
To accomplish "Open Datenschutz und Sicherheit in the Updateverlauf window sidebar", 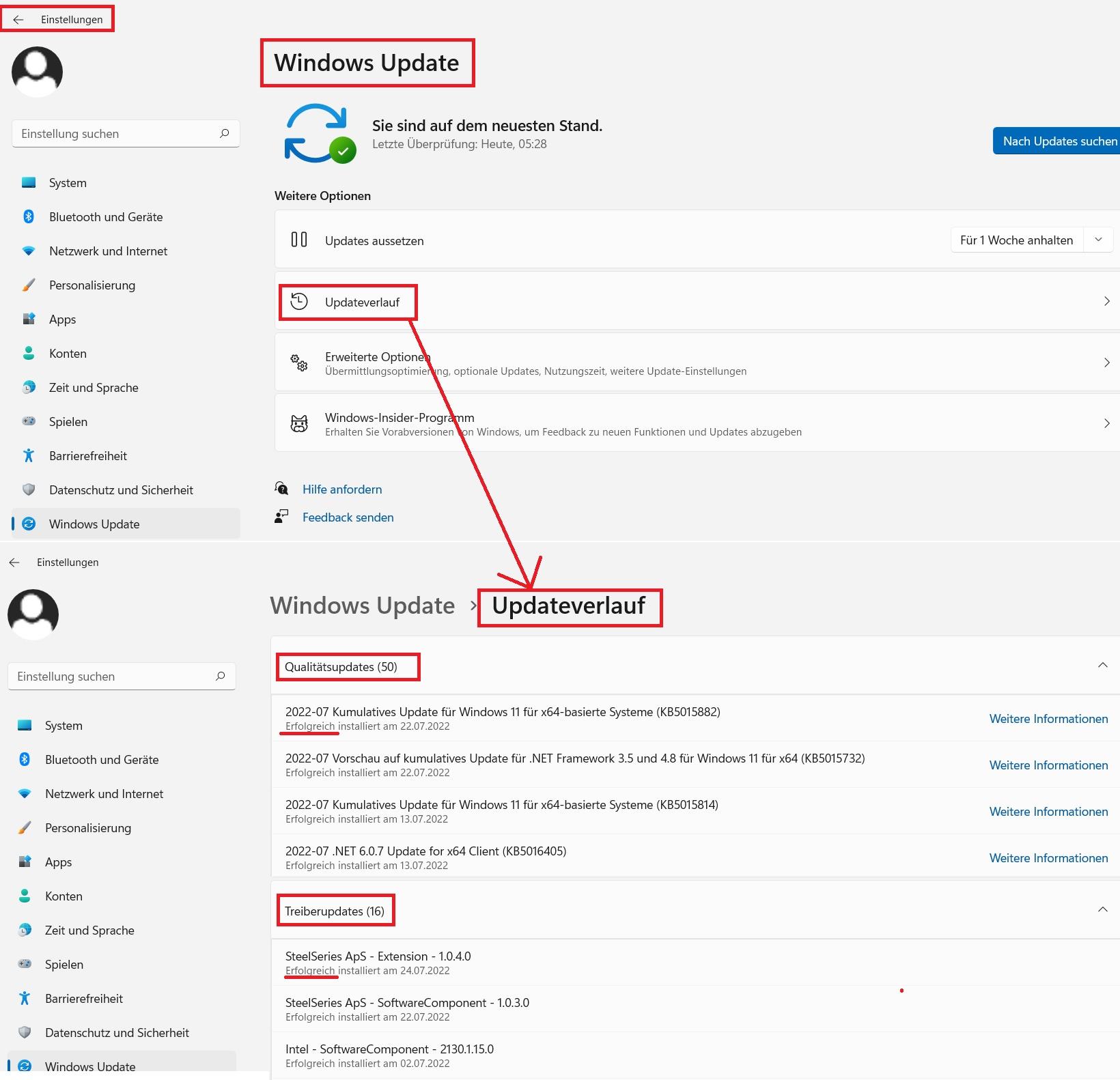I will tap(122, 1033).
